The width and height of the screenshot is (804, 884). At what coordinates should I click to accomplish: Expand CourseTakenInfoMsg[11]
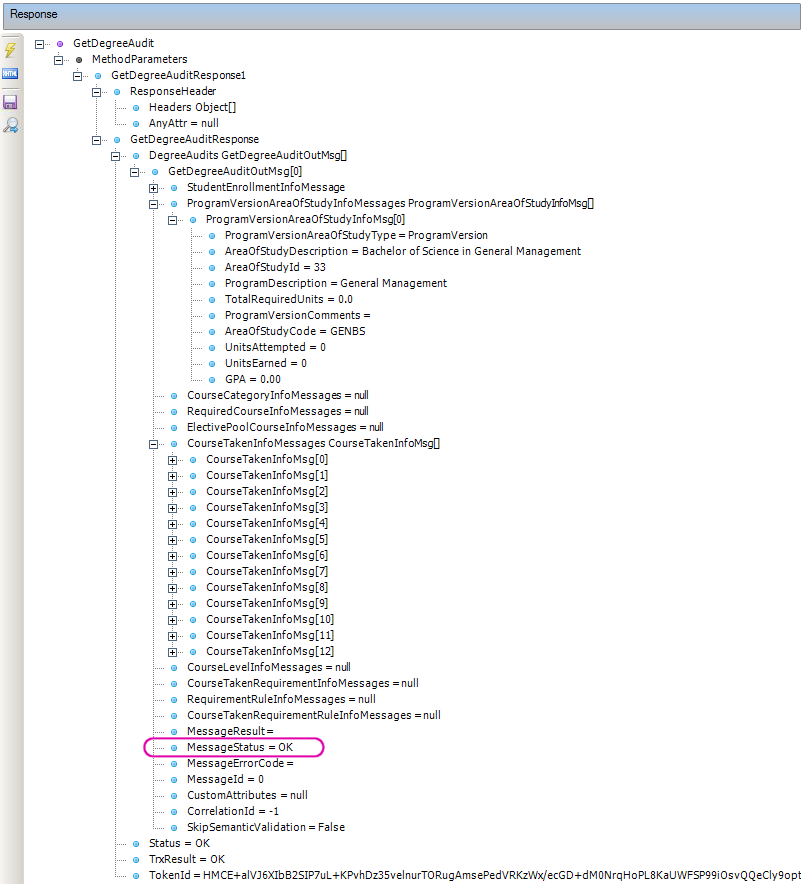click(173, 636)
